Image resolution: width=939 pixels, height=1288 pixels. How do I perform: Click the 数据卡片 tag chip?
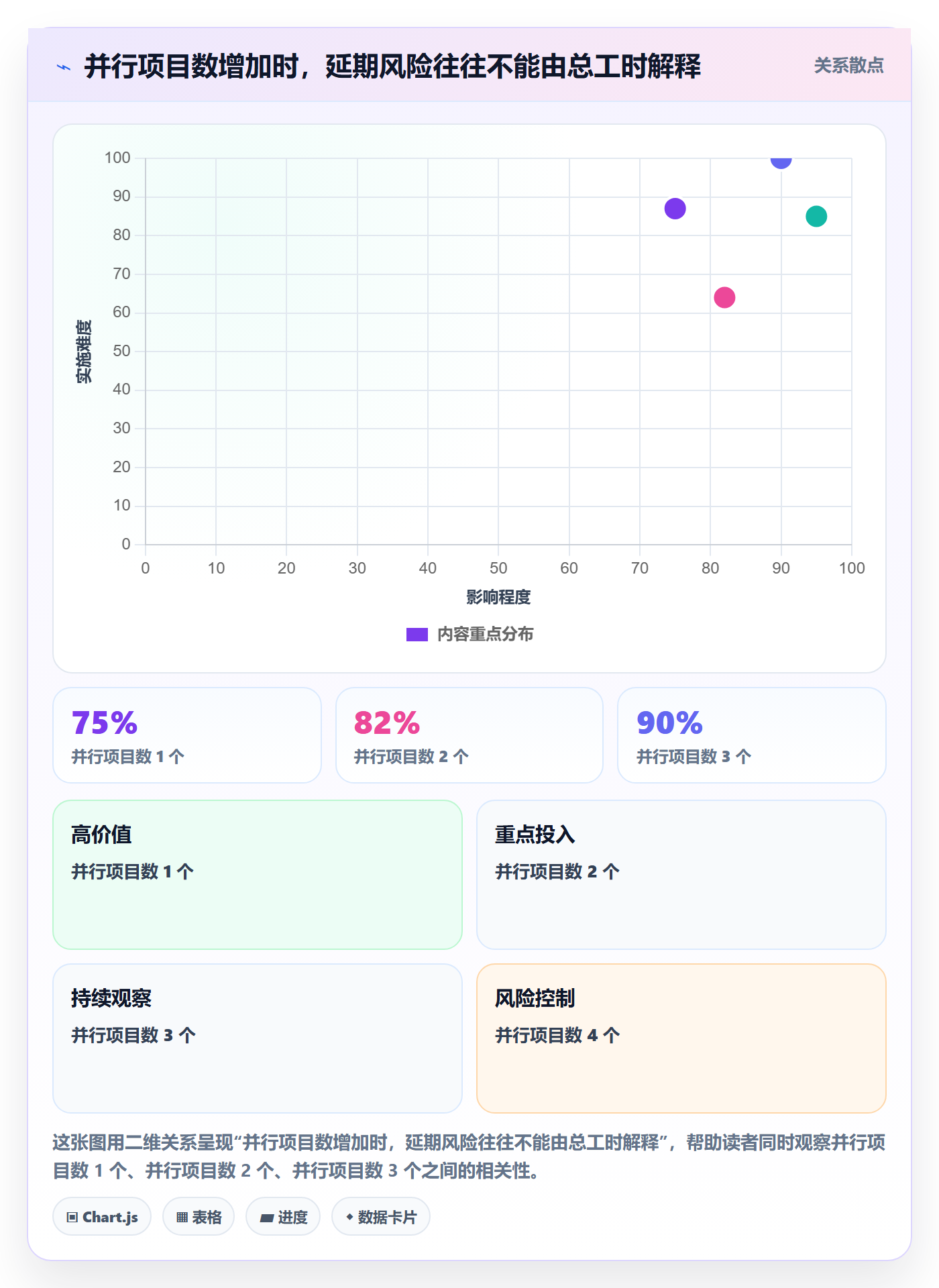(x=381, y=1217)
